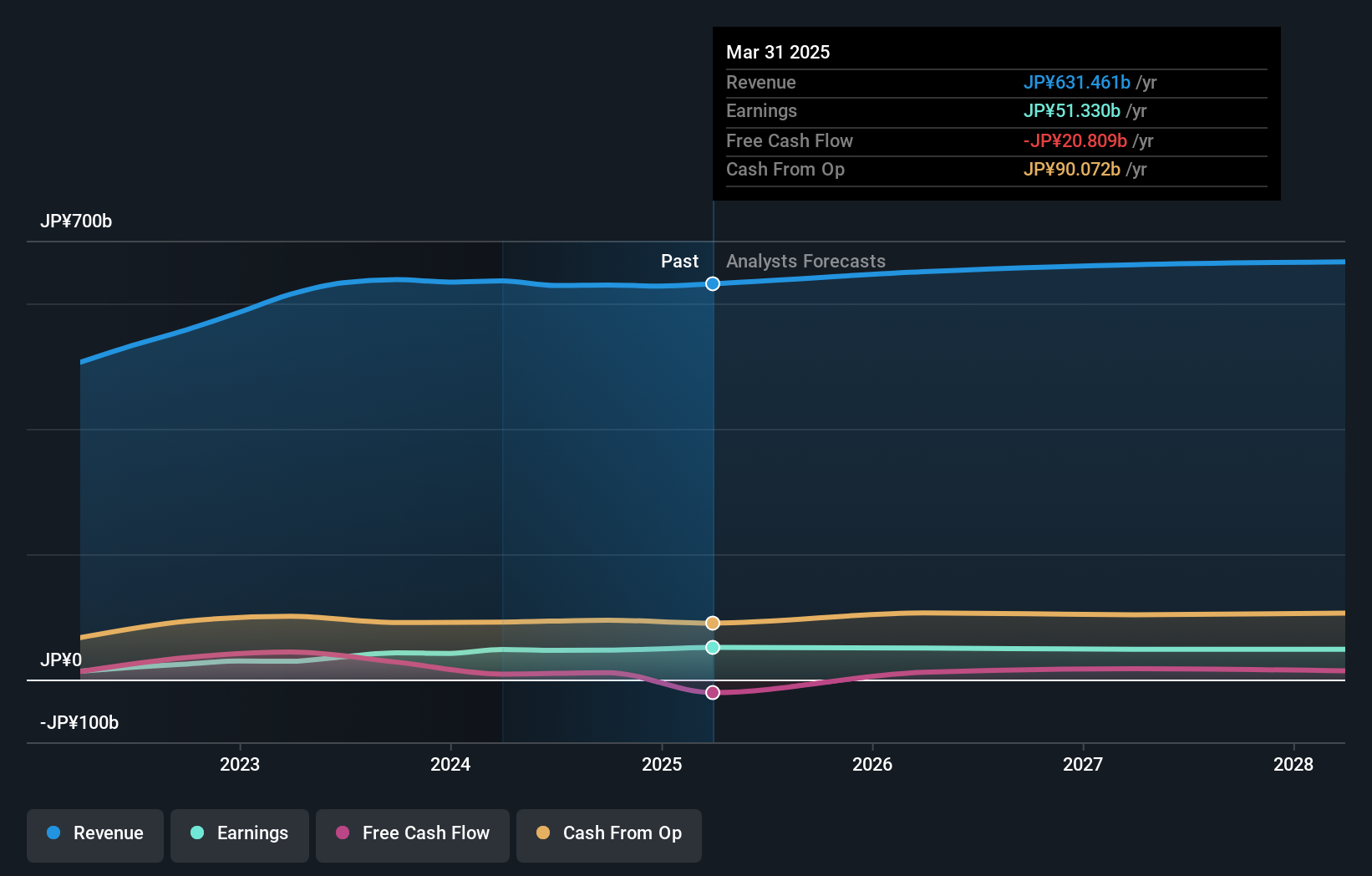Click the Earnings teal data point marker

click(x=713, y=647)
